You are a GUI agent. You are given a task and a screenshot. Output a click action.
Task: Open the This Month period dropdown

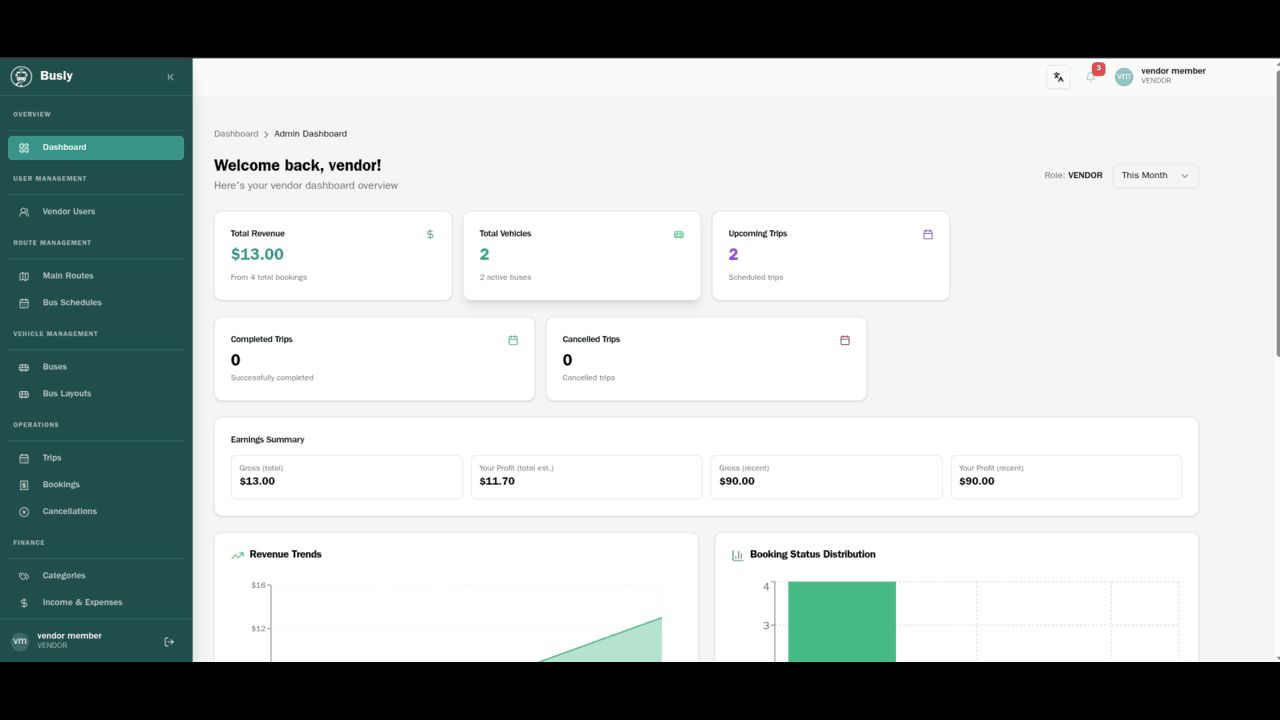(x=1156, y=176)
